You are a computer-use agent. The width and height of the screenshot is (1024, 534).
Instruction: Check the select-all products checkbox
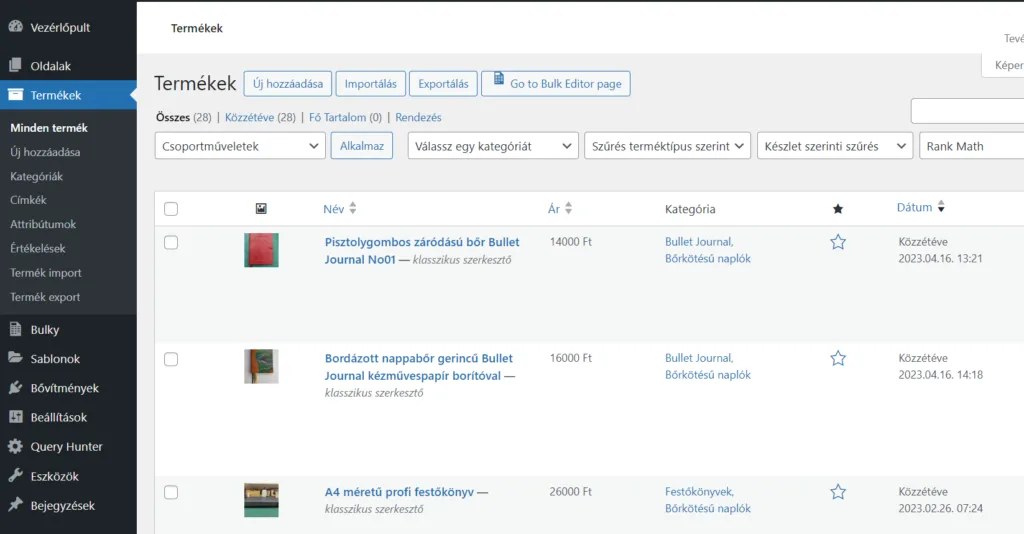[x=171, y=209]
